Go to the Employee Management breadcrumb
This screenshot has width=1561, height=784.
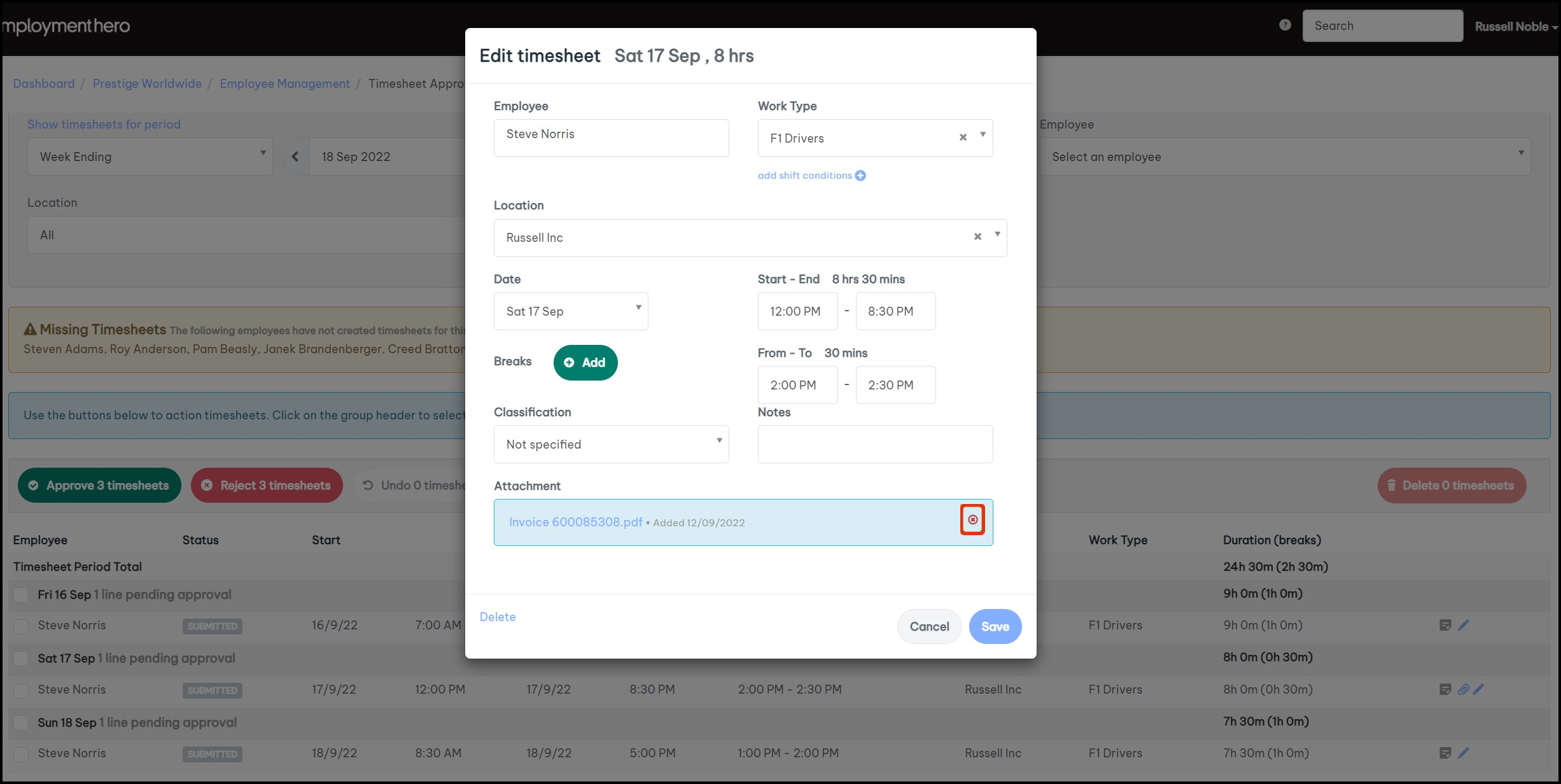(x=284, y=83)
